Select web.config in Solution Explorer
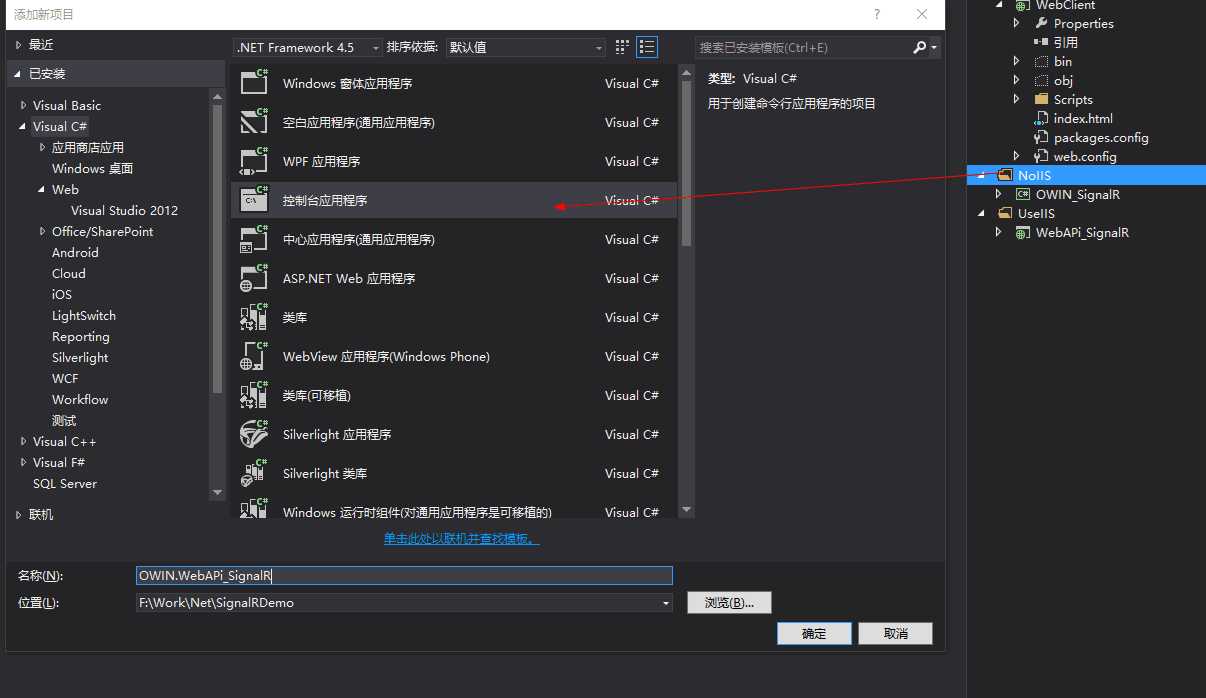This screenshot has height=698, width=1206. click(1085, 156)
